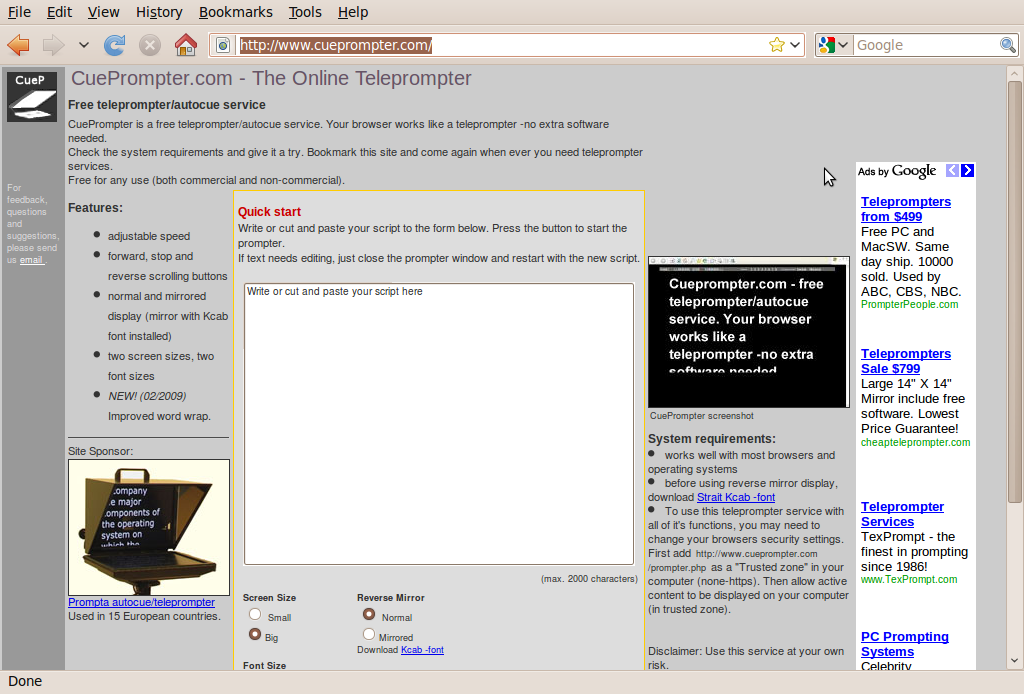Click the site identity icon in address bar
1024x694 pixels.
223,45
